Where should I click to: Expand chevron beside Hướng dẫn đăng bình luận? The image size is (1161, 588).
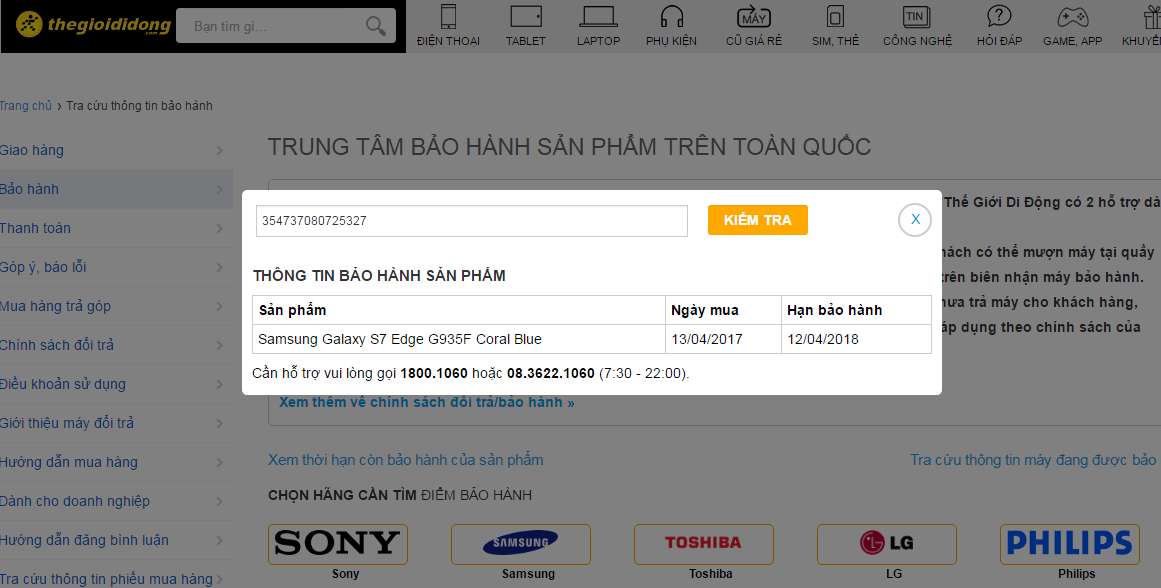pyautogui.click(x=219, y=541)
